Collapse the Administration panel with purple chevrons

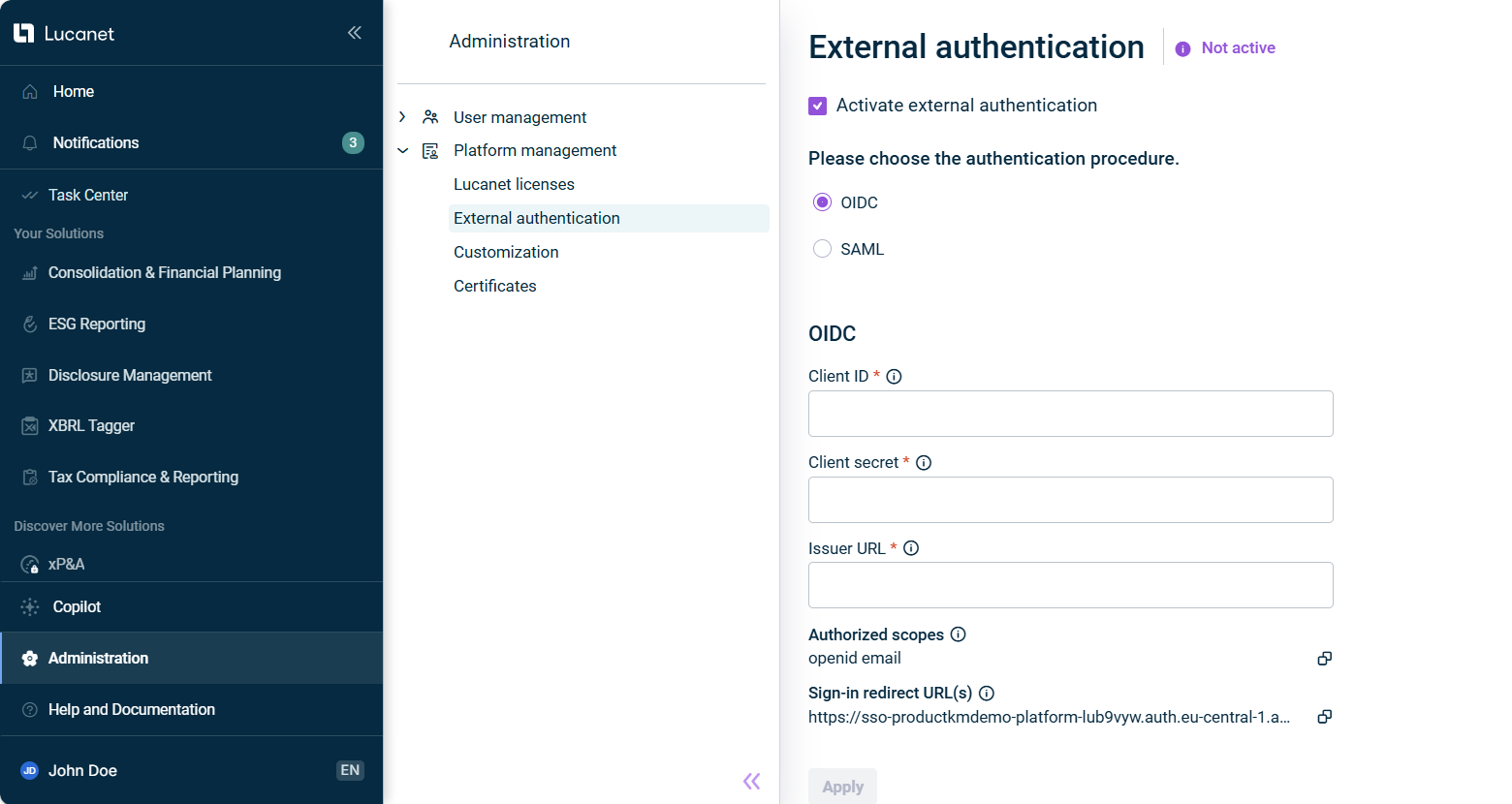(x=752, y=781)
